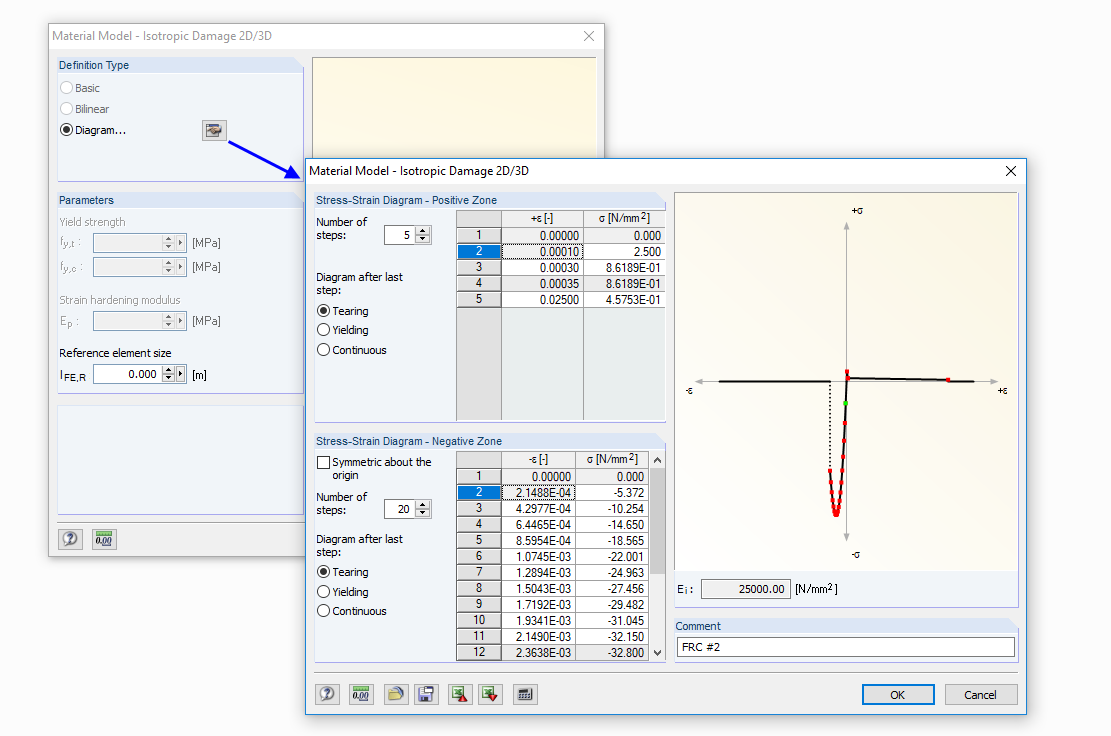Image resolution: width=1111 pixels, height=736 pixels.
Task: Open help in the first material model dialog
Action: coord(69,539)
